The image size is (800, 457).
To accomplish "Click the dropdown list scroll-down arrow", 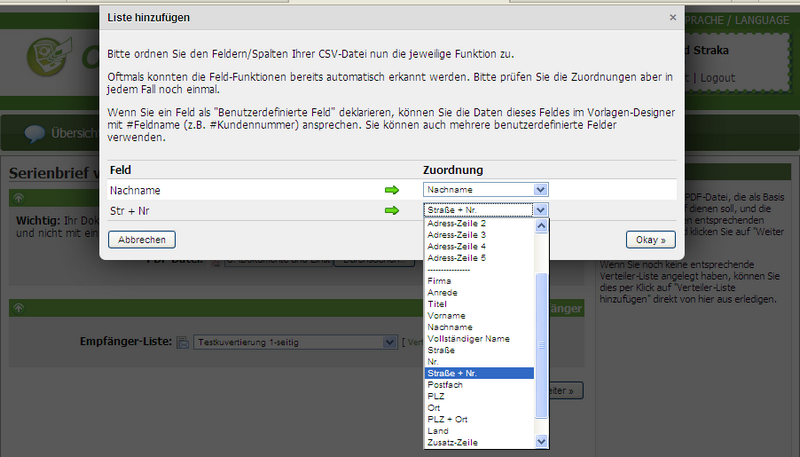I will coord(541,441).
